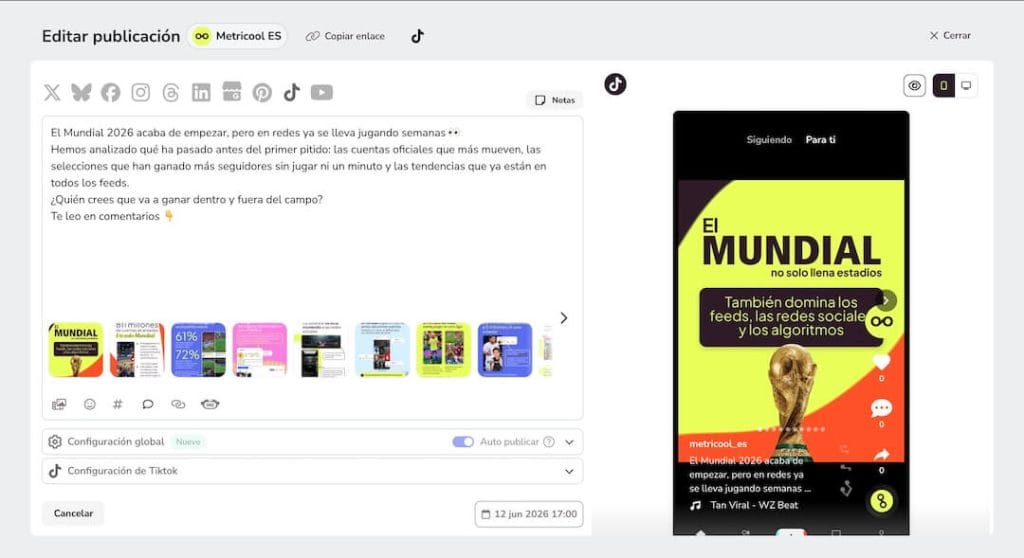Click the Auto publicar help question mark
This screenshot has height=558, width=1024.
(549, 442)
